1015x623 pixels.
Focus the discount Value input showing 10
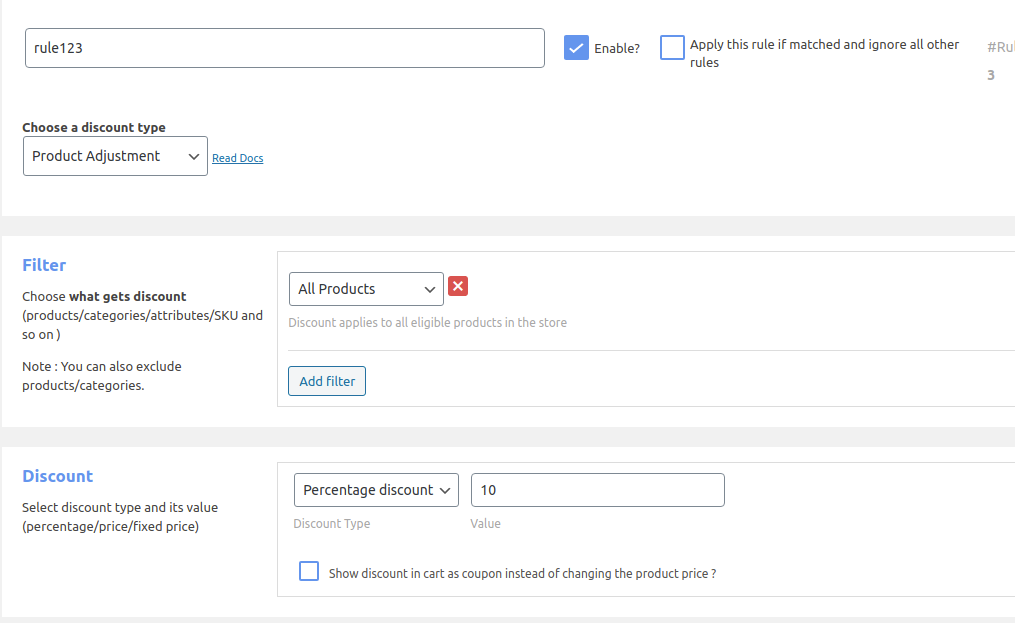(597, 490)
